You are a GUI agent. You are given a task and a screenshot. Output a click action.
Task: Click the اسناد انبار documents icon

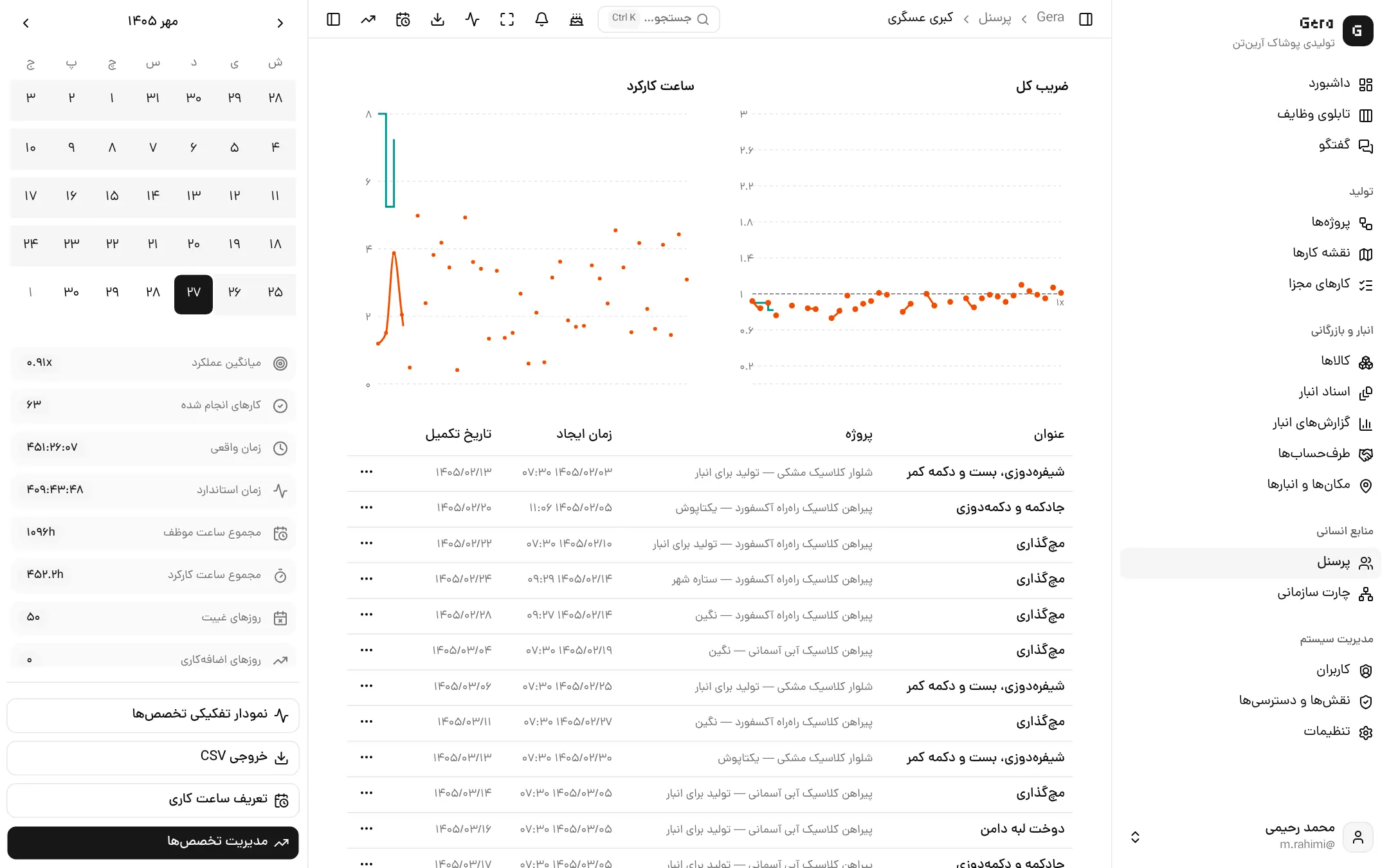click(1366, 393)
